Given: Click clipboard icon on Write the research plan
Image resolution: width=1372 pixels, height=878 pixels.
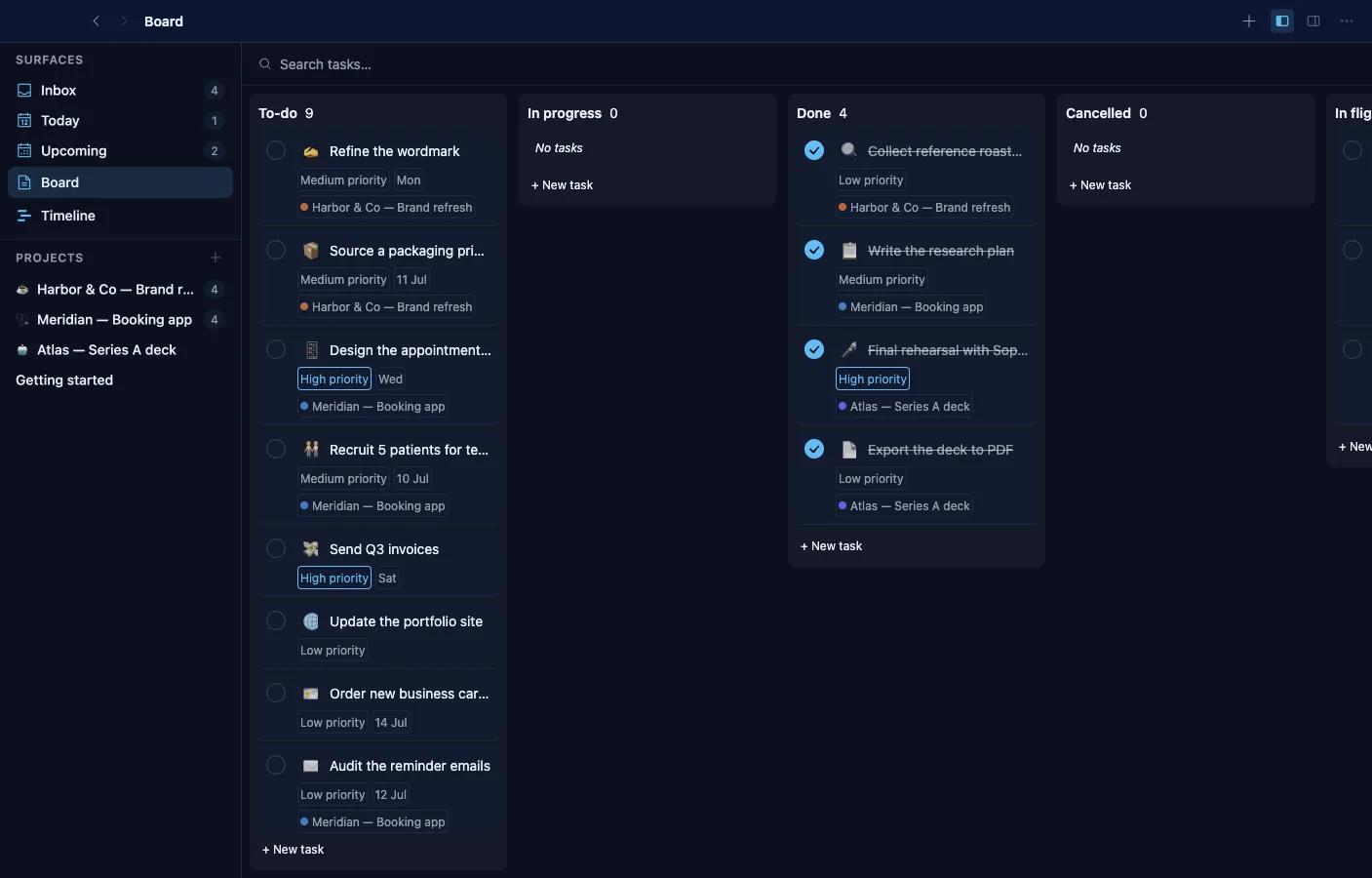Looking at the screenshot, I should 849,251.
